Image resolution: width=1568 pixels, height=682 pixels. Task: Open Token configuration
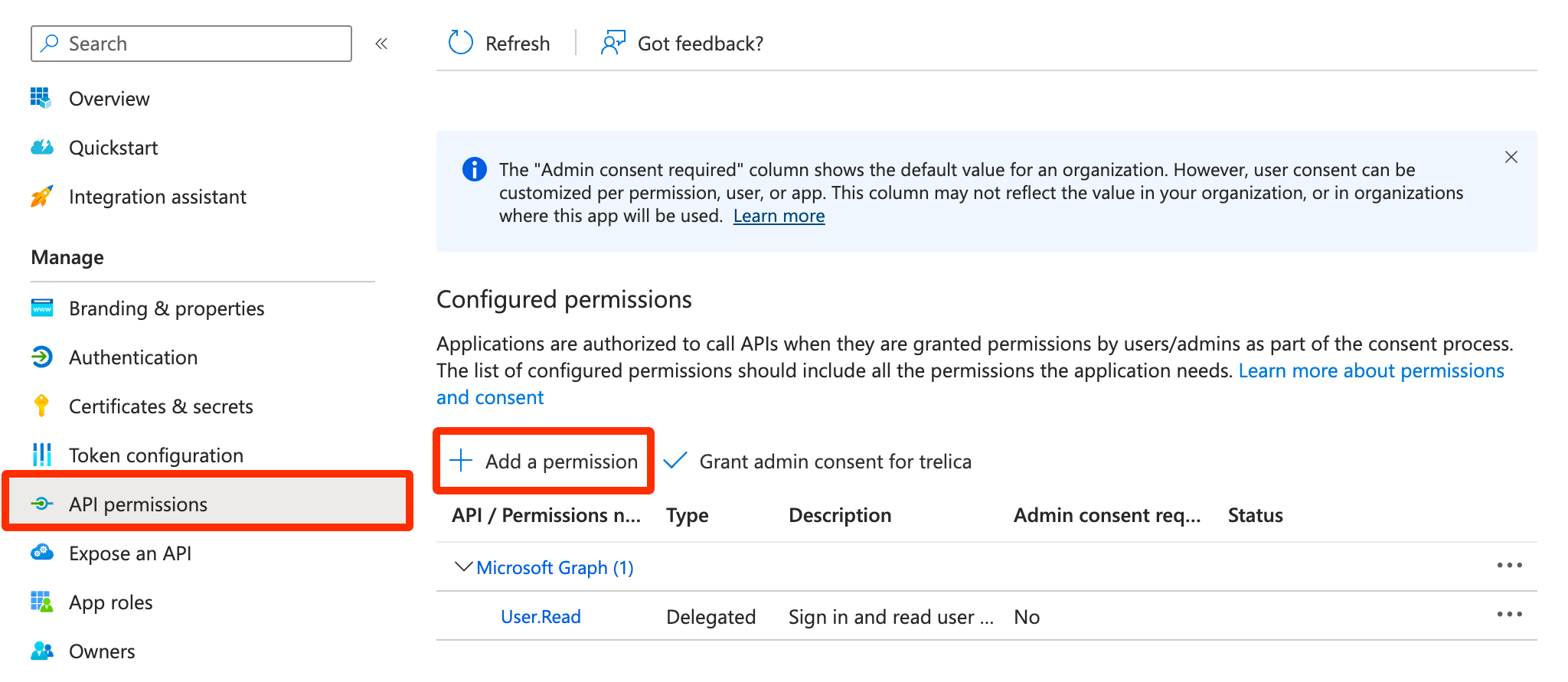point(156,455)
